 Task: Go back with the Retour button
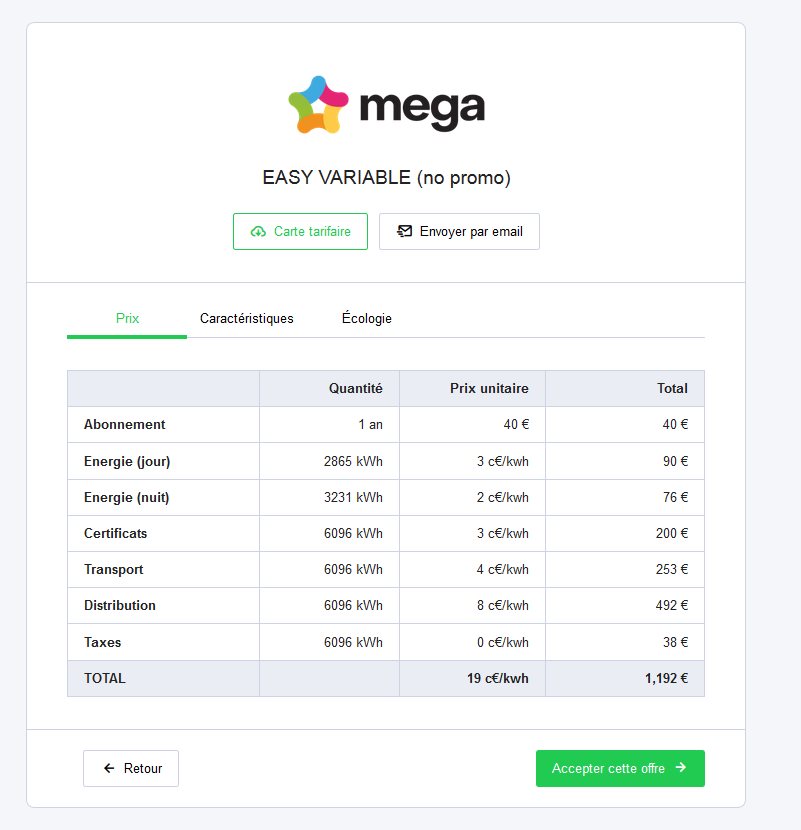(131, 769)
